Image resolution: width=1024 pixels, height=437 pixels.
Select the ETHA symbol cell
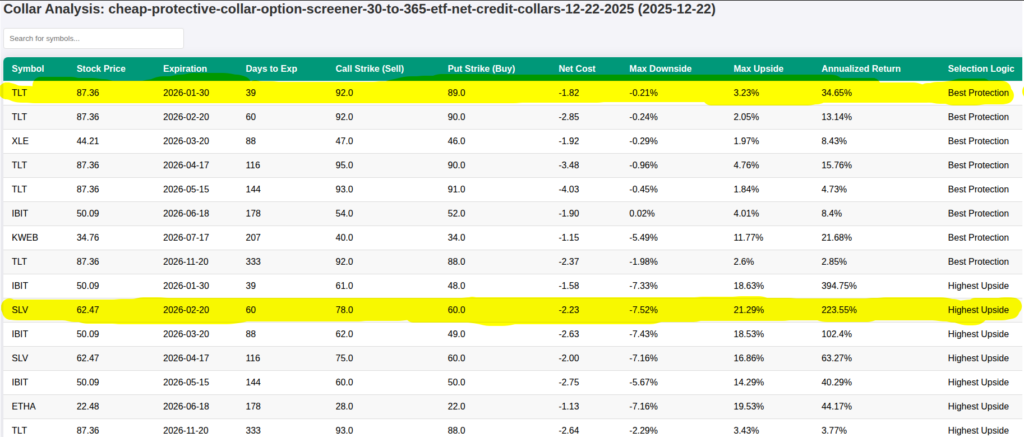pos(23,405)
